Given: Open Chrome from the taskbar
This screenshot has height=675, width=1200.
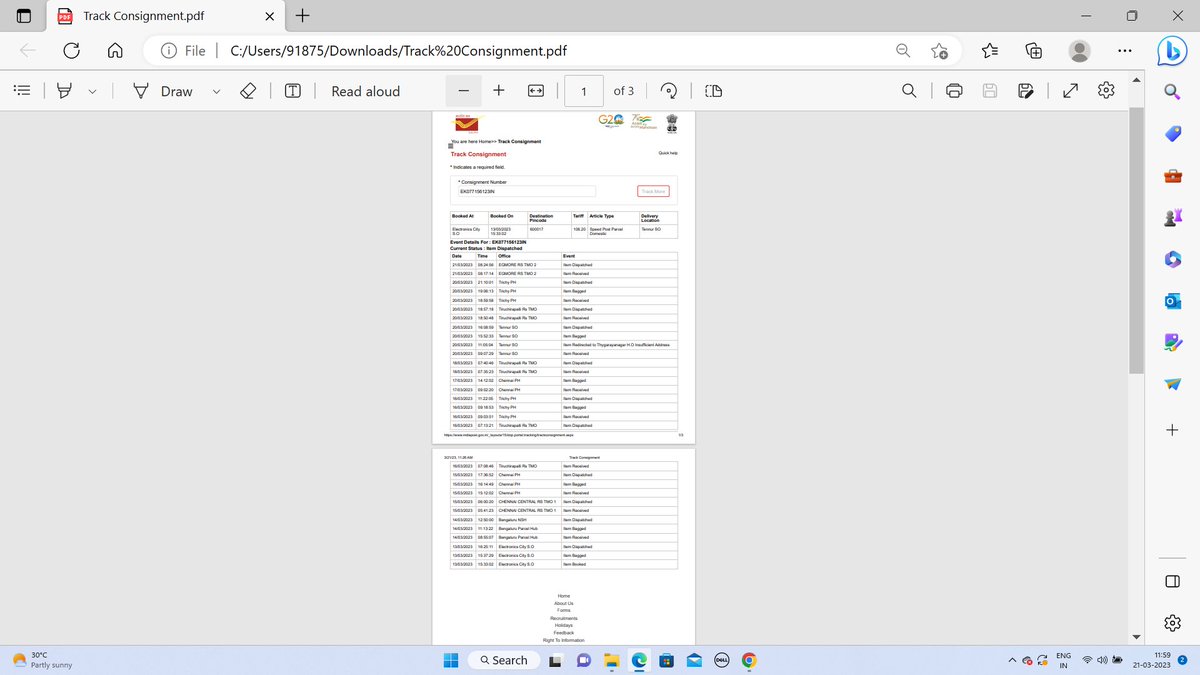Looking at the screenshot, I should (x=749, y=660).
